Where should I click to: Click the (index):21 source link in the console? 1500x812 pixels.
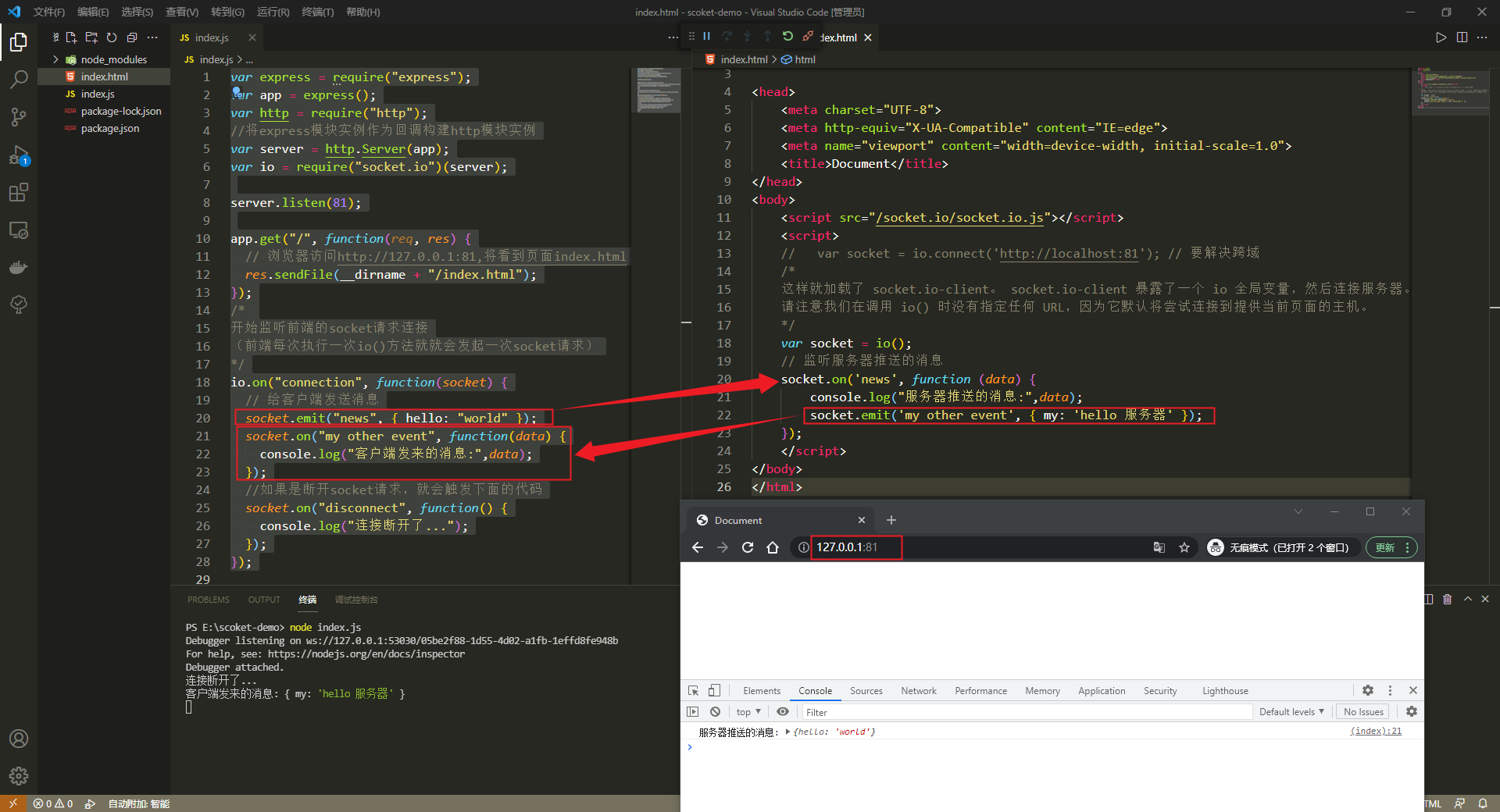1376,732
